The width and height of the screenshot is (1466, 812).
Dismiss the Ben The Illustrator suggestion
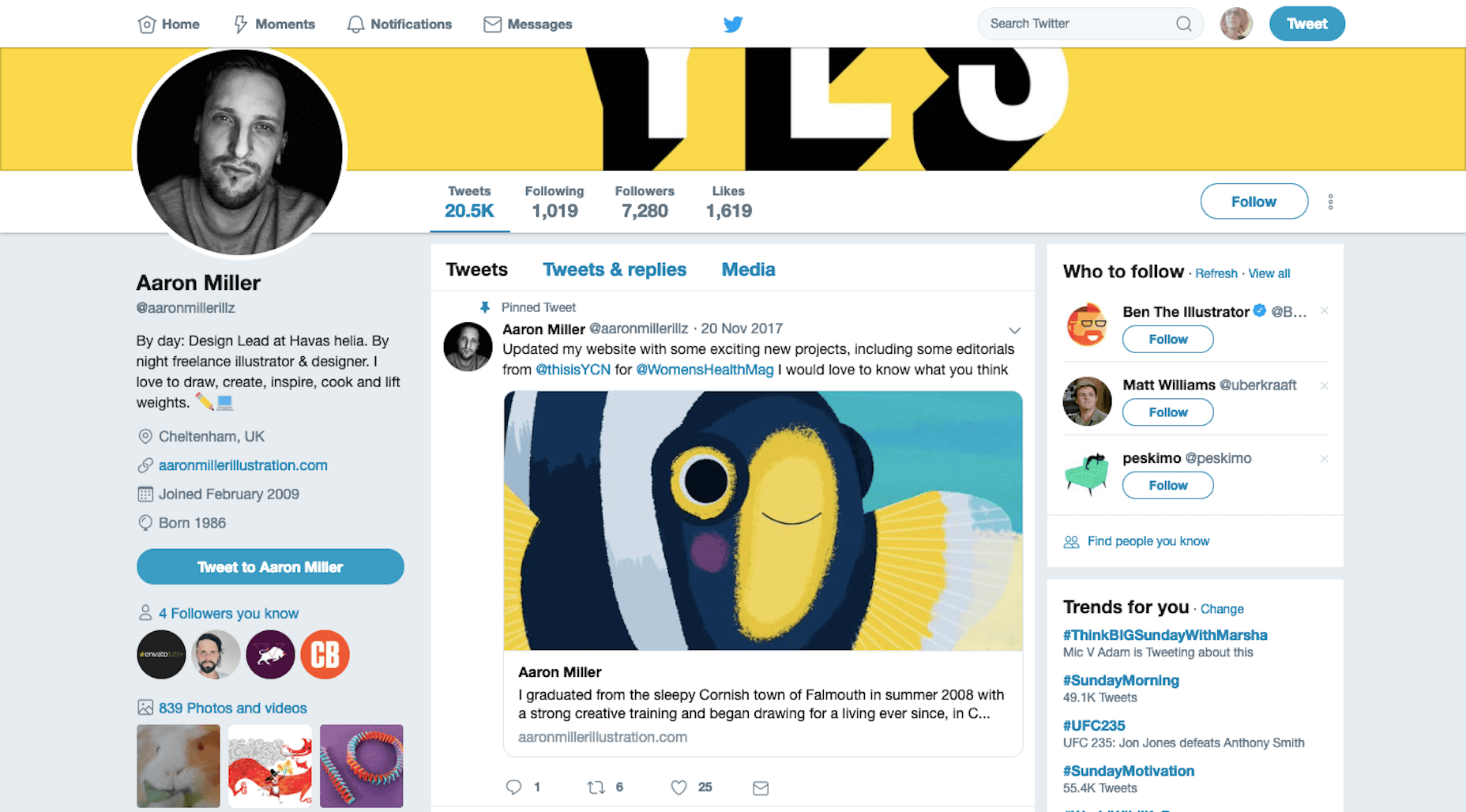[1325, 311]
